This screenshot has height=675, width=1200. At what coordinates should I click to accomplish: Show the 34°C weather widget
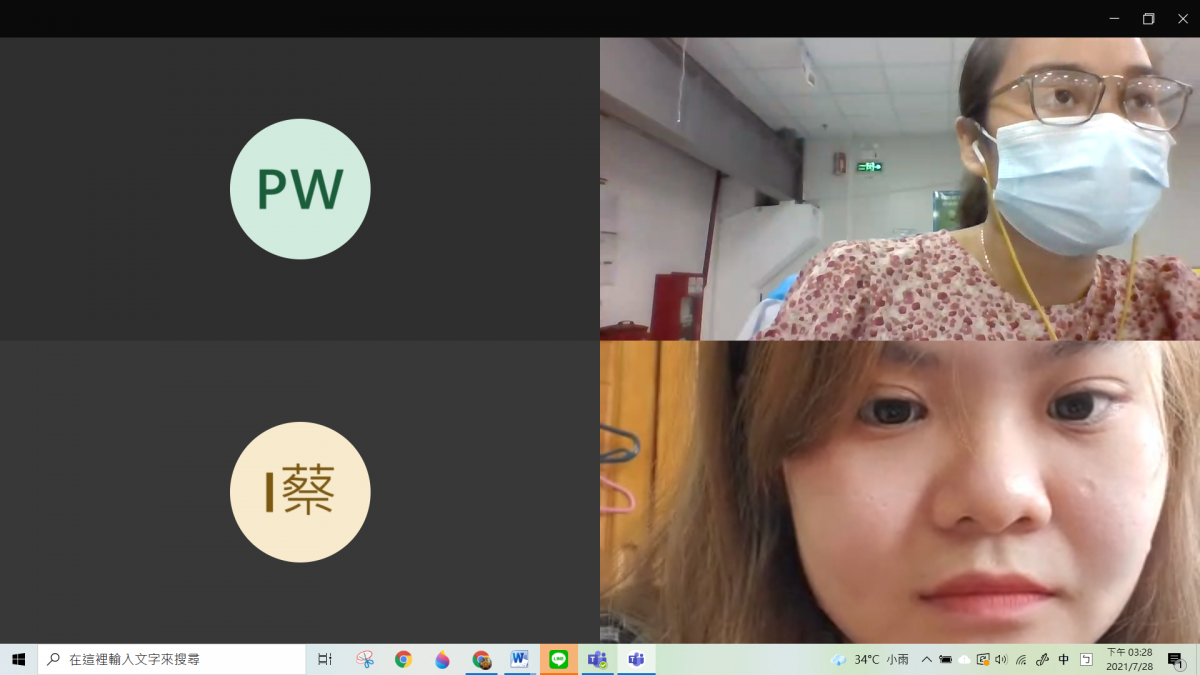[870, 659]
